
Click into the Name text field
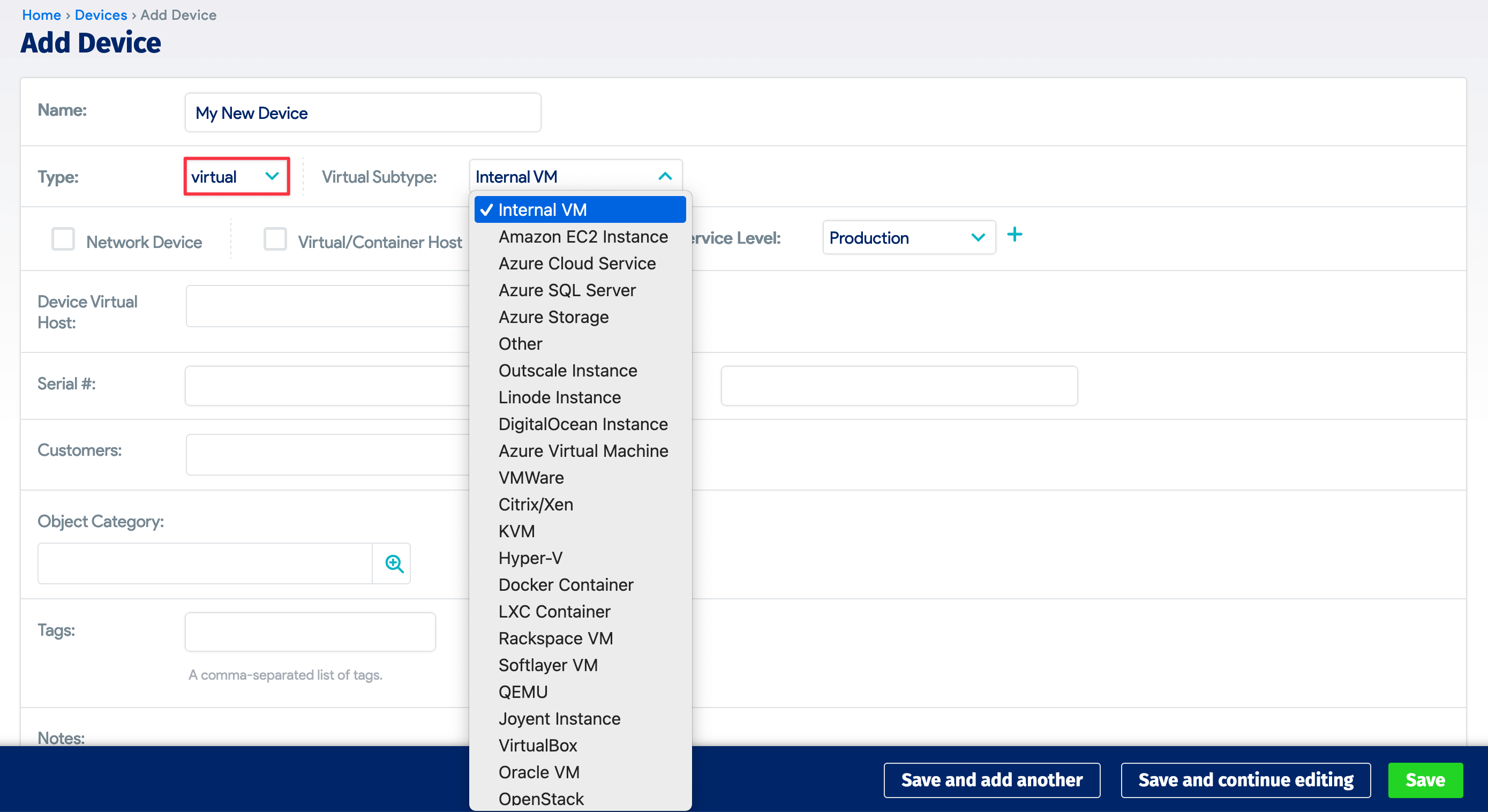[363, 113]
